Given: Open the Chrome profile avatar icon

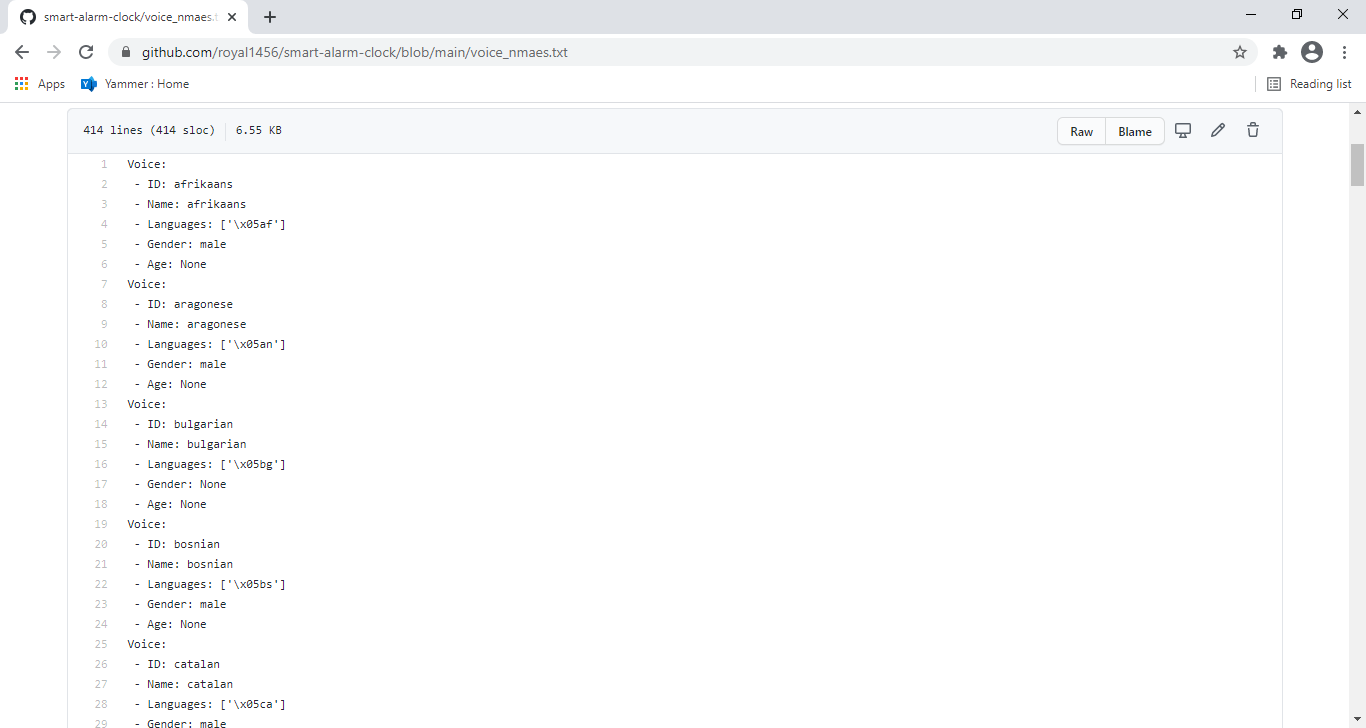Looking at the screenshot, I should click(x=1312, y=52).
